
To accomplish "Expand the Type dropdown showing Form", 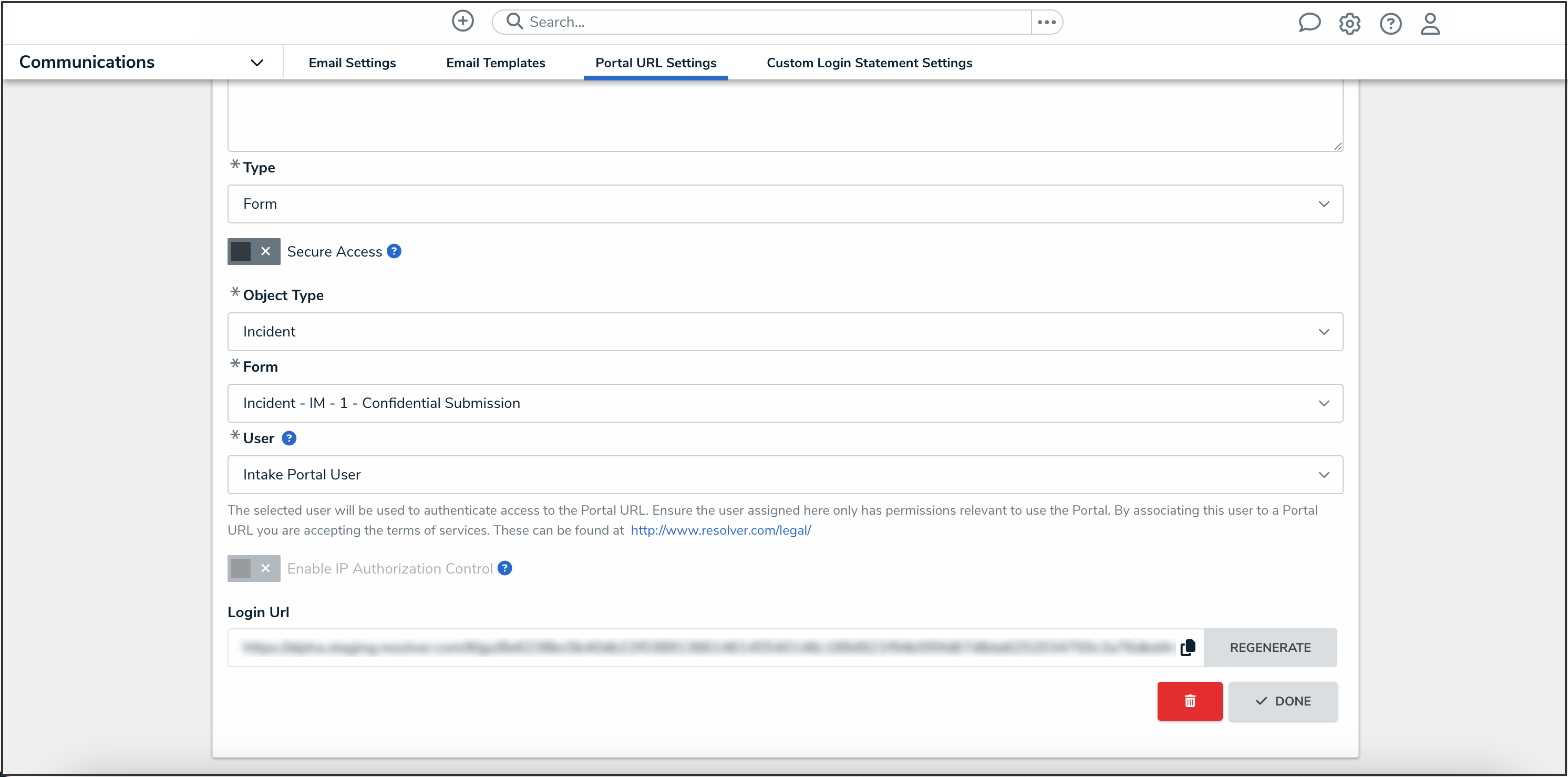I will (x=785, y=204).
